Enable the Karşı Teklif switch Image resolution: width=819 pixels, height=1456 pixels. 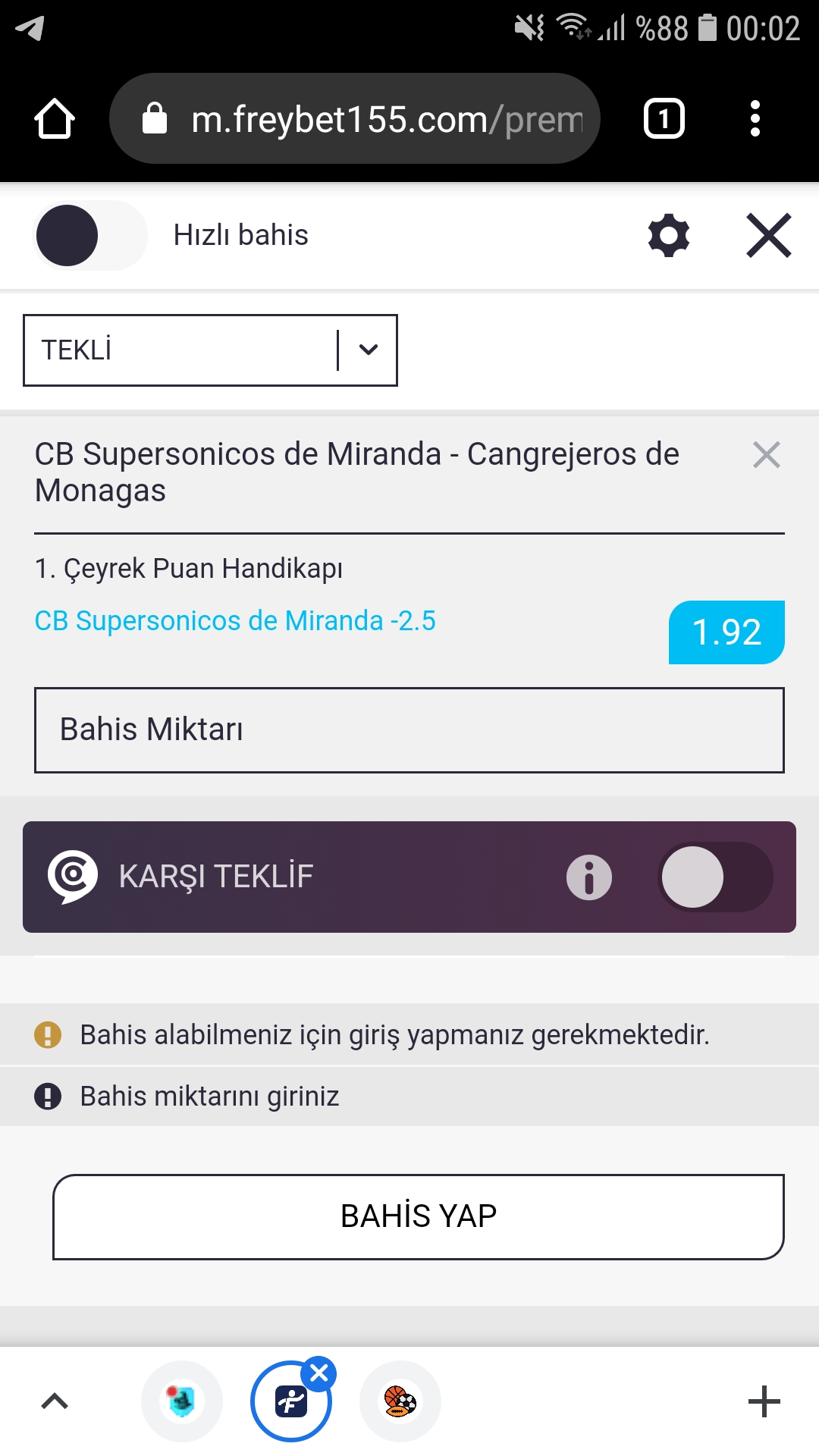pos(715,877)
